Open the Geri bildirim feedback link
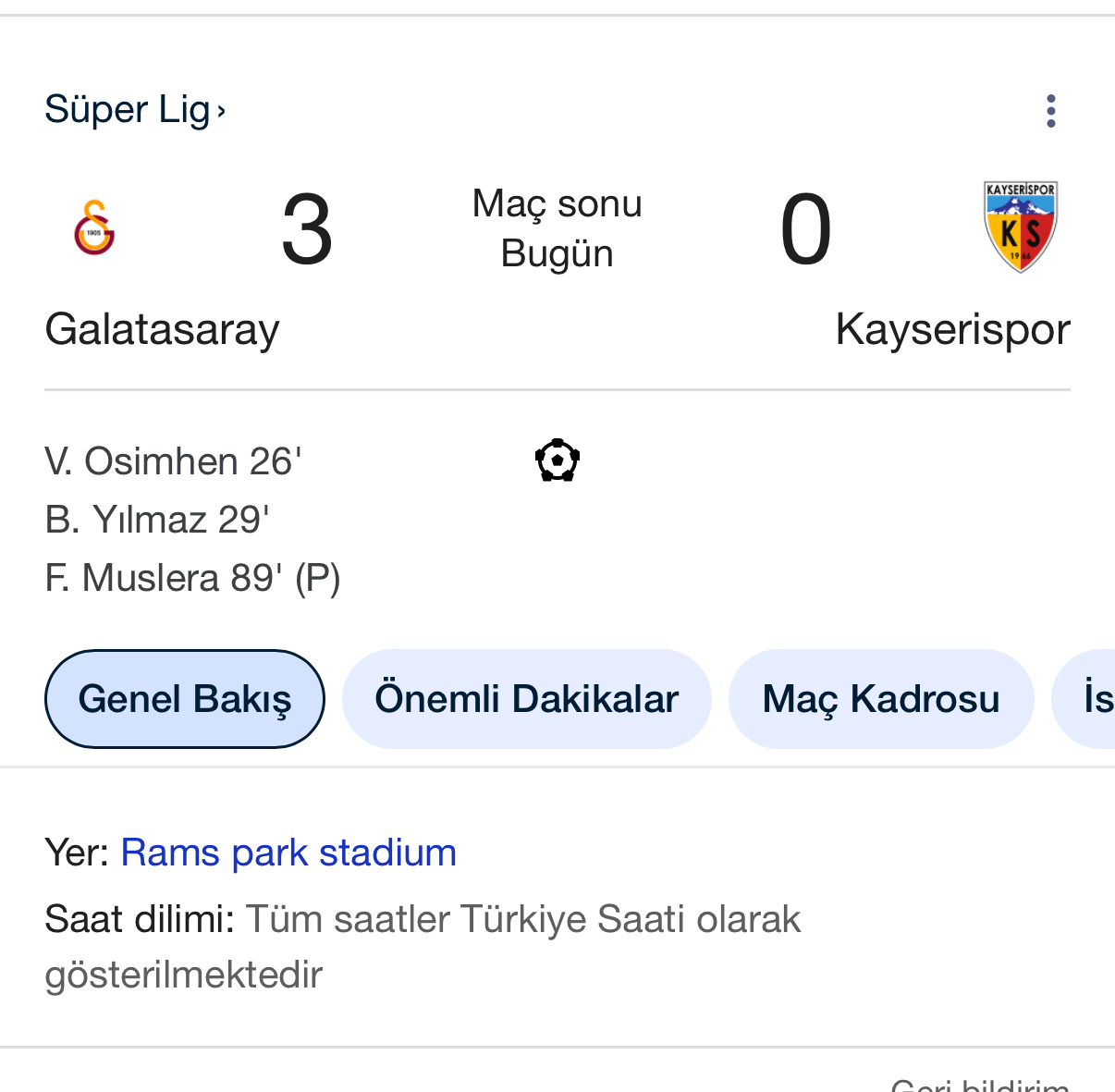Screen dimensions: 1115x1092 click(x=981, y=1084)
